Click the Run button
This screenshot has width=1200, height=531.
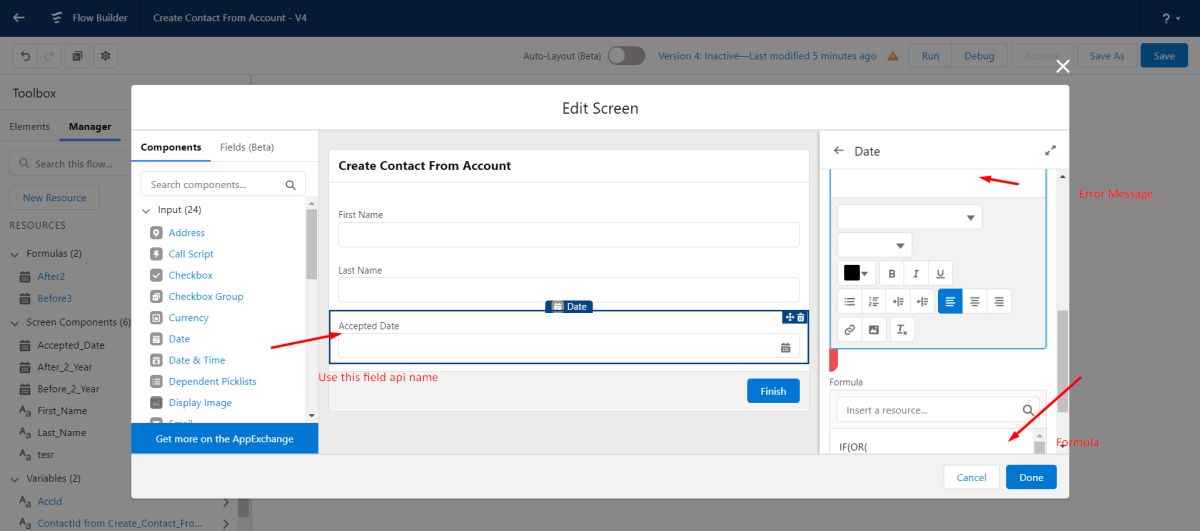[930, 56]
